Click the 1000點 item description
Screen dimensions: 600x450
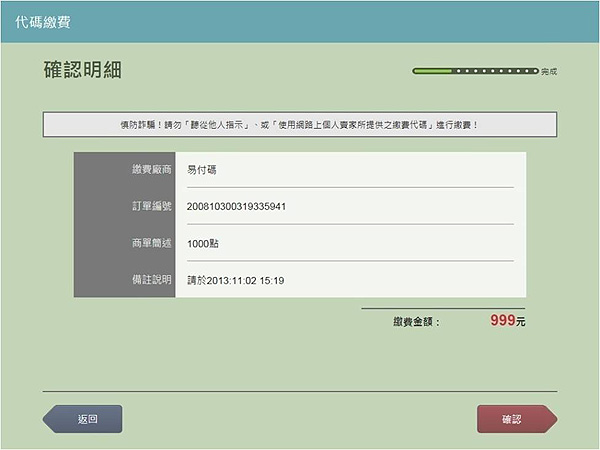point(203,243)
